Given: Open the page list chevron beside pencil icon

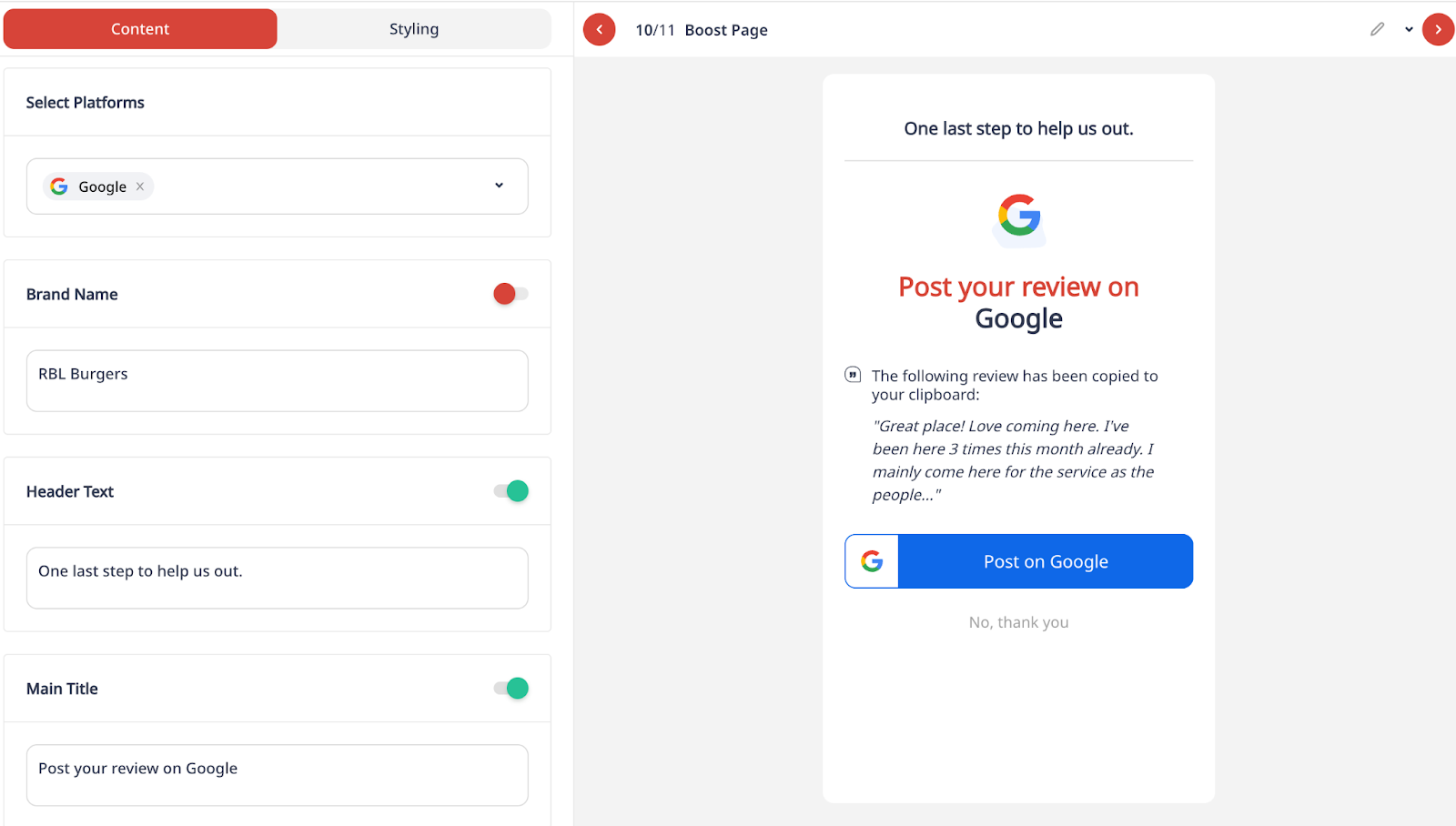Looking at the screenshot, I should click(1409, 29).
